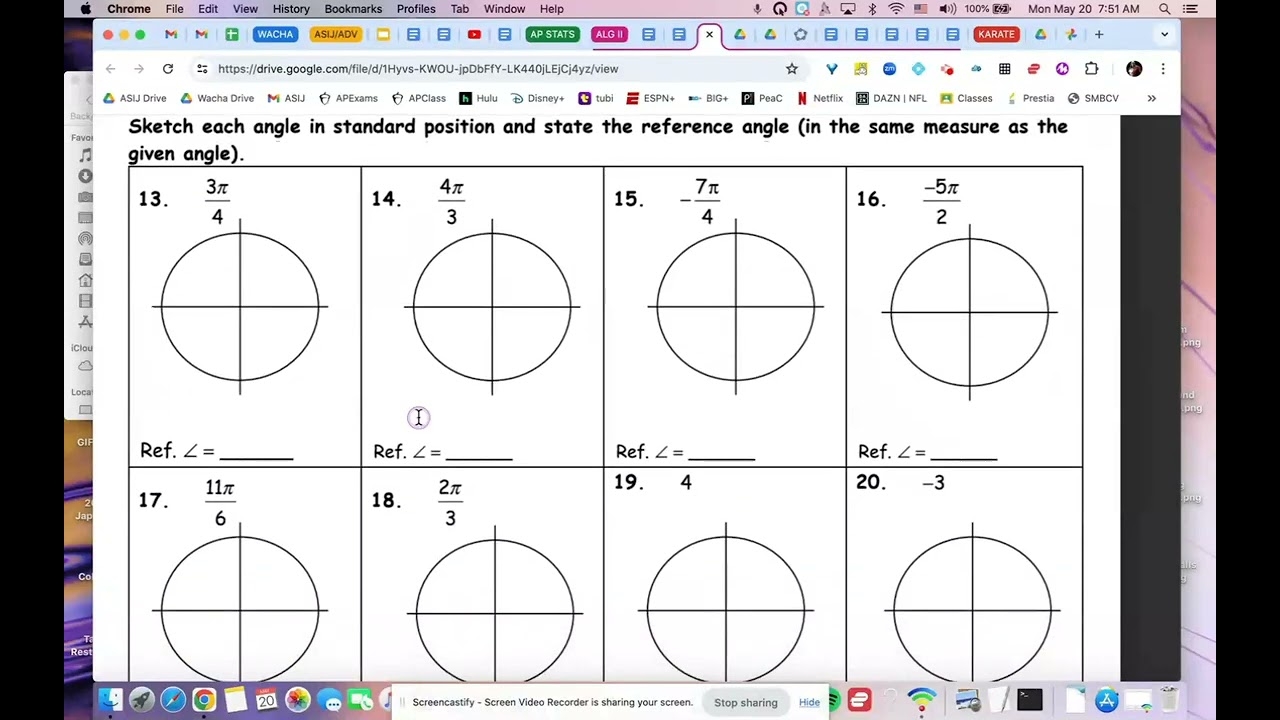1280x720 pixels.
Task: Bookmark this page using the star icon
Action: tap(792, 68)
